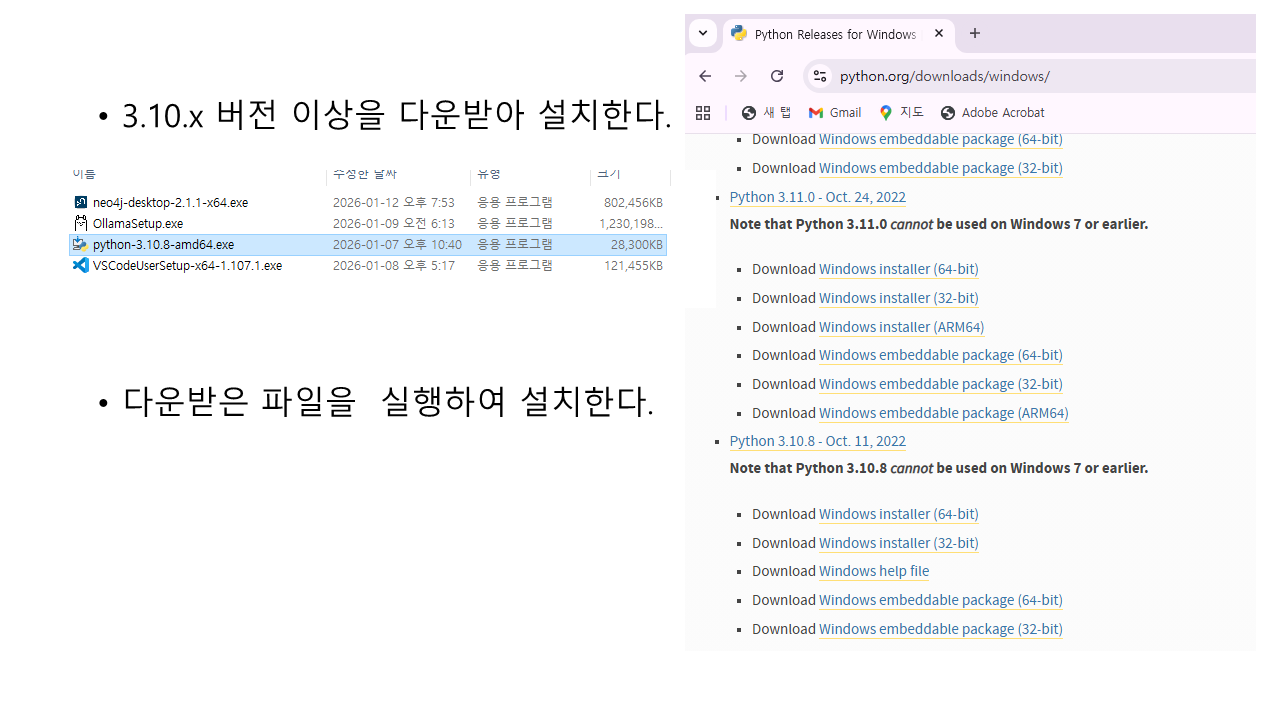The width and height of the screenshot is (1280, 720).
Task: Open the site information icon in address bar
Action: [x=819, y=76]
